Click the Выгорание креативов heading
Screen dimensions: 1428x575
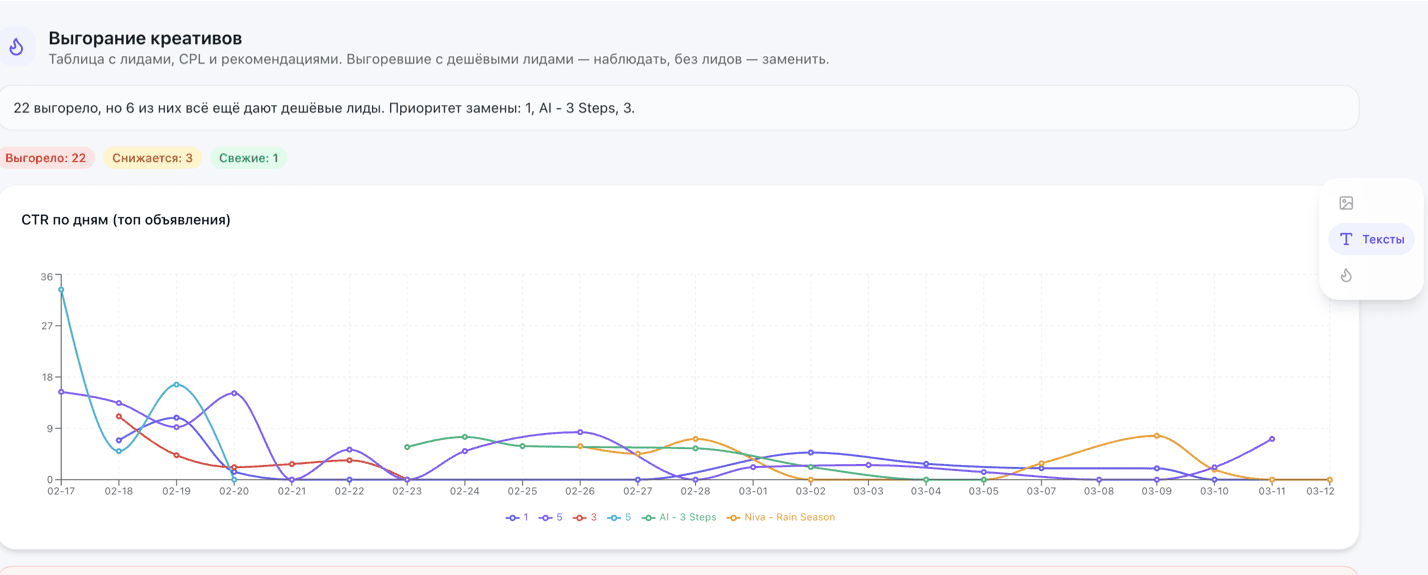(x=145, y=38)
